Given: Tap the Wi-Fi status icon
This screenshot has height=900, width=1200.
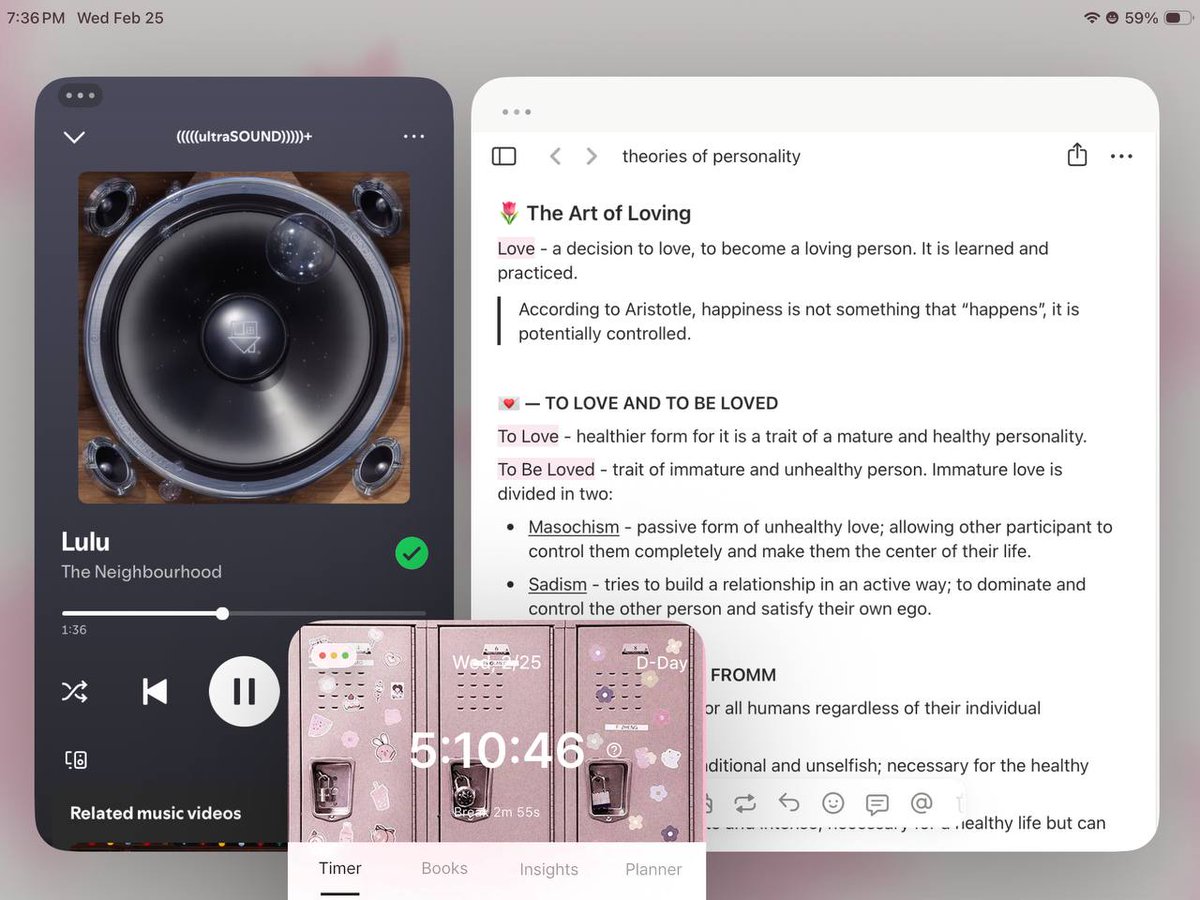Looking at the screenshot, I should click(1091, 18).
